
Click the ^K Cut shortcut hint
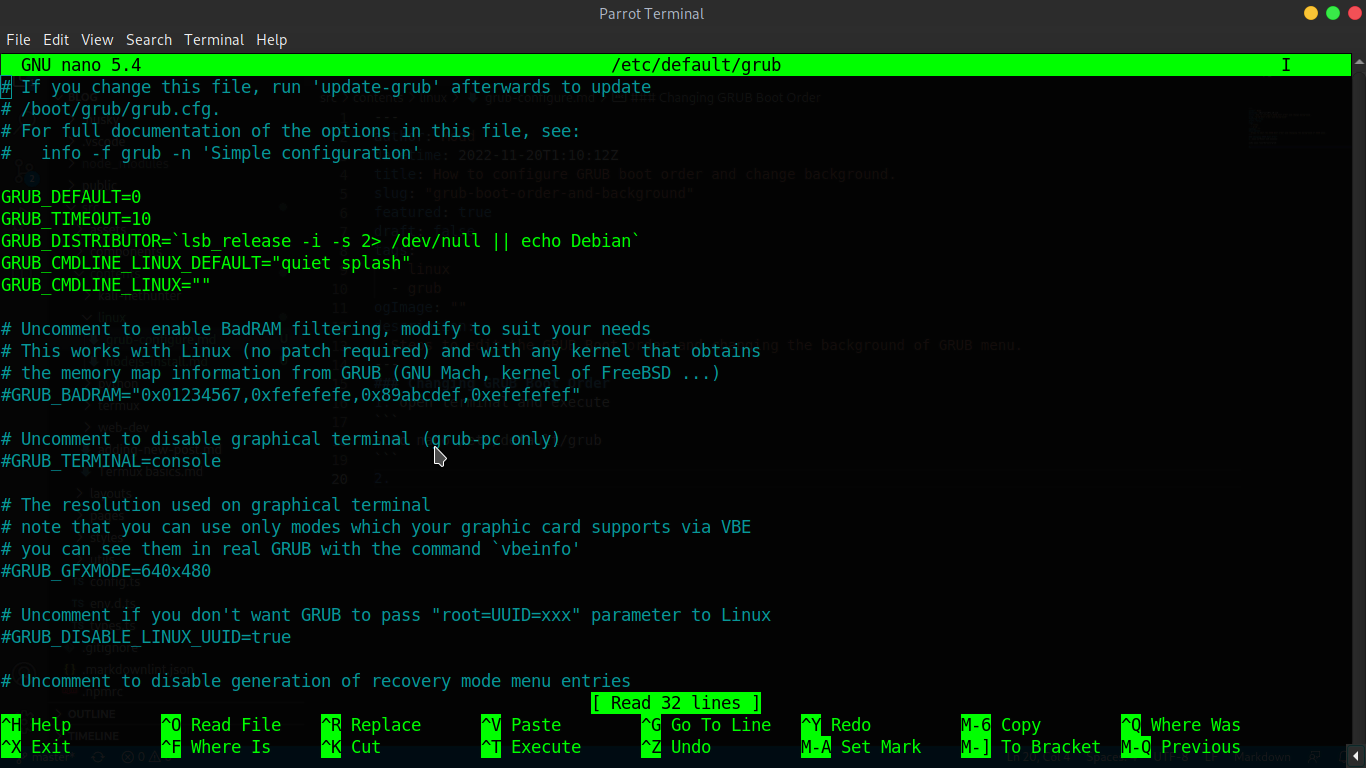(x=351, y=747)
